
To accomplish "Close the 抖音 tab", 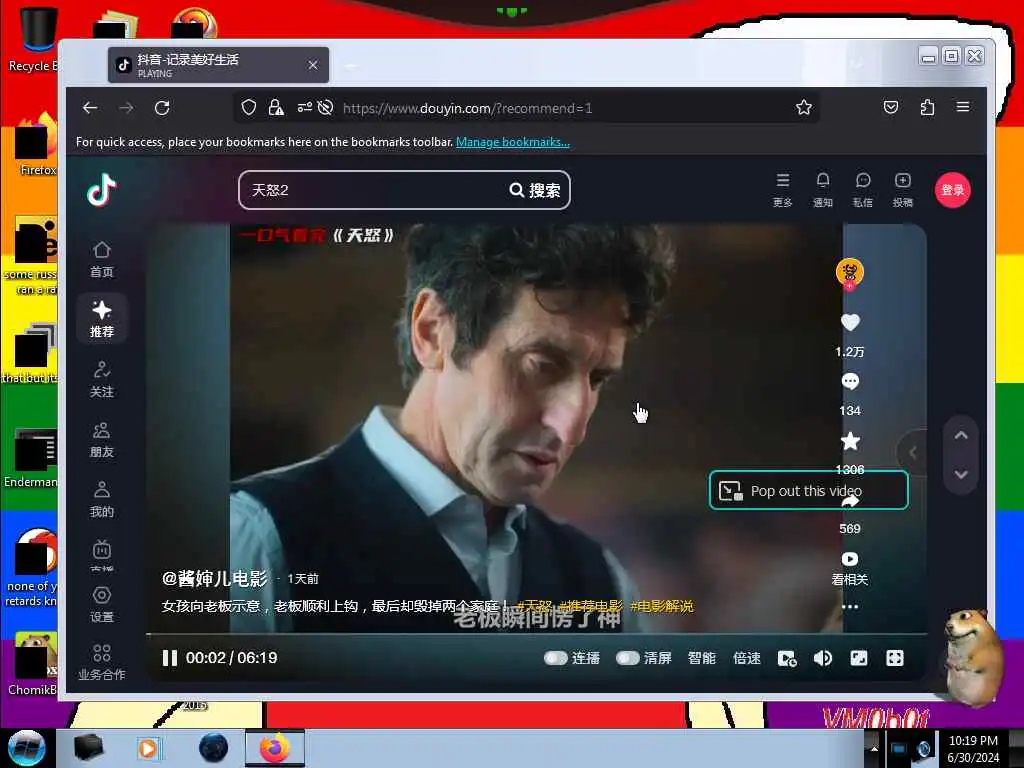I will tap(313, 65).
